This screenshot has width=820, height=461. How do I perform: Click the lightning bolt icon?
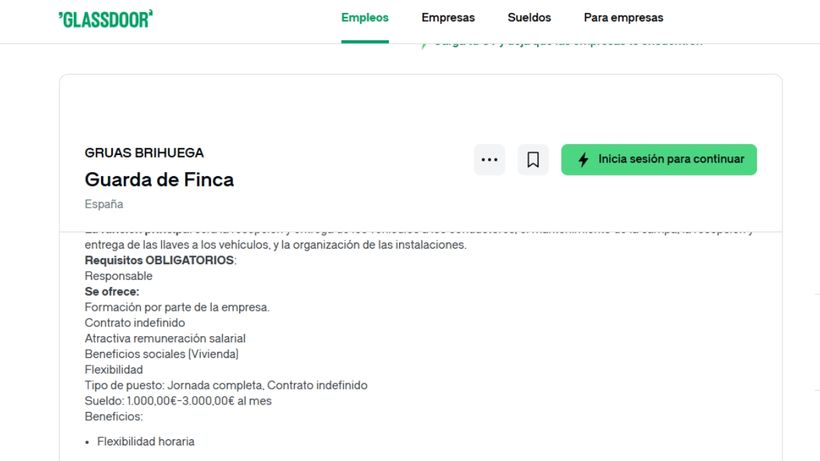coord(584,159)
